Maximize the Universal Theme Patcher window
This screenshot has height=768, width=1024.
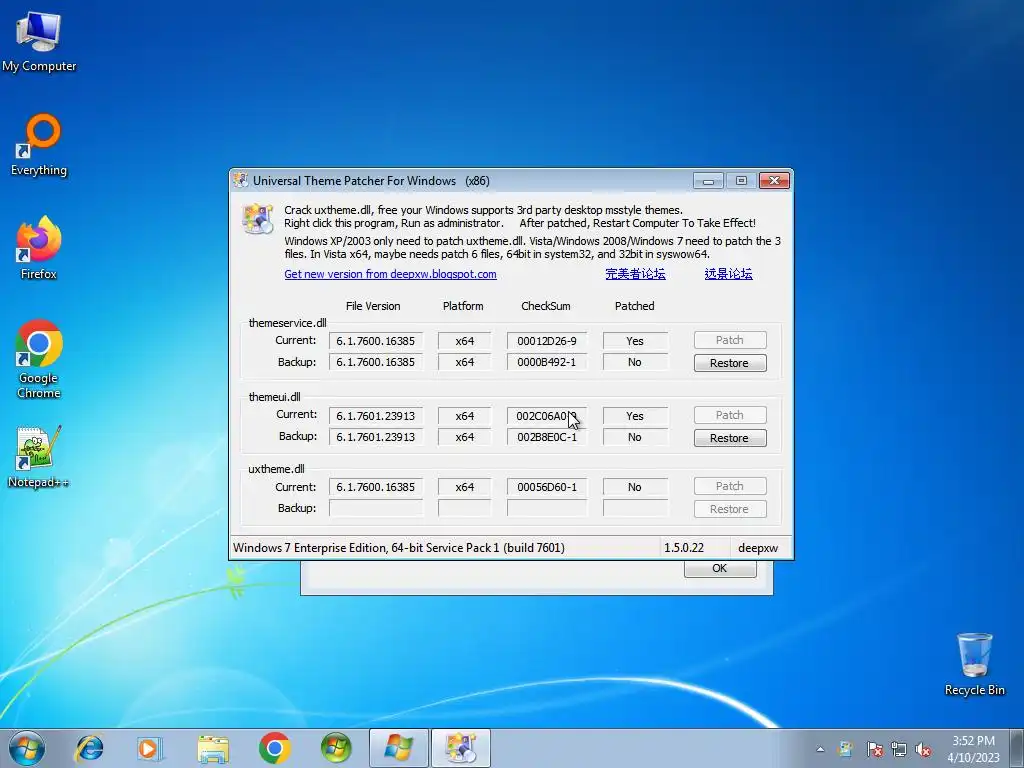(741, 181)
